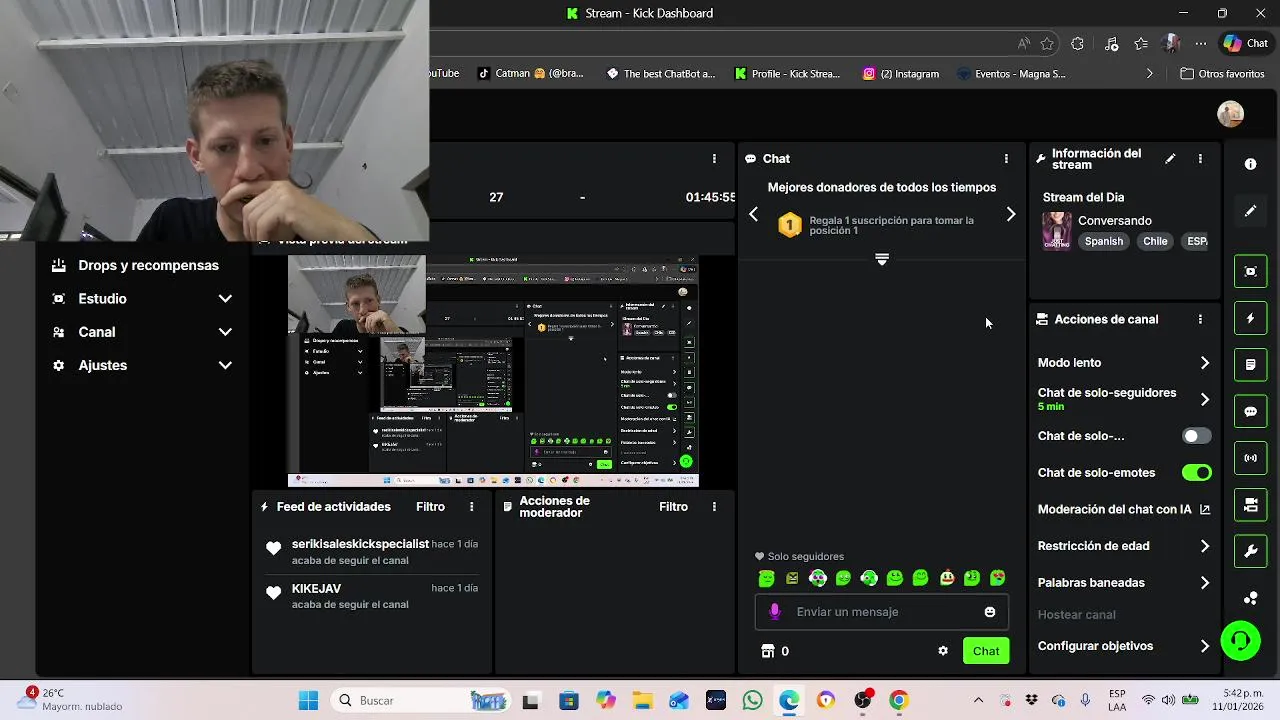
Task: Open the Eventos - Magna bookmark
Action: (x=1011, y=74)
